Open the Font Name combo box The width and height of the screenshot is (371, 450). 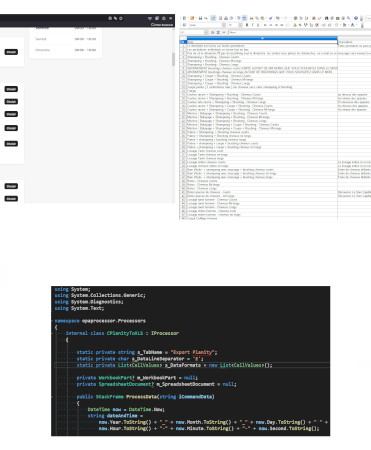click(x=207, y=25)
